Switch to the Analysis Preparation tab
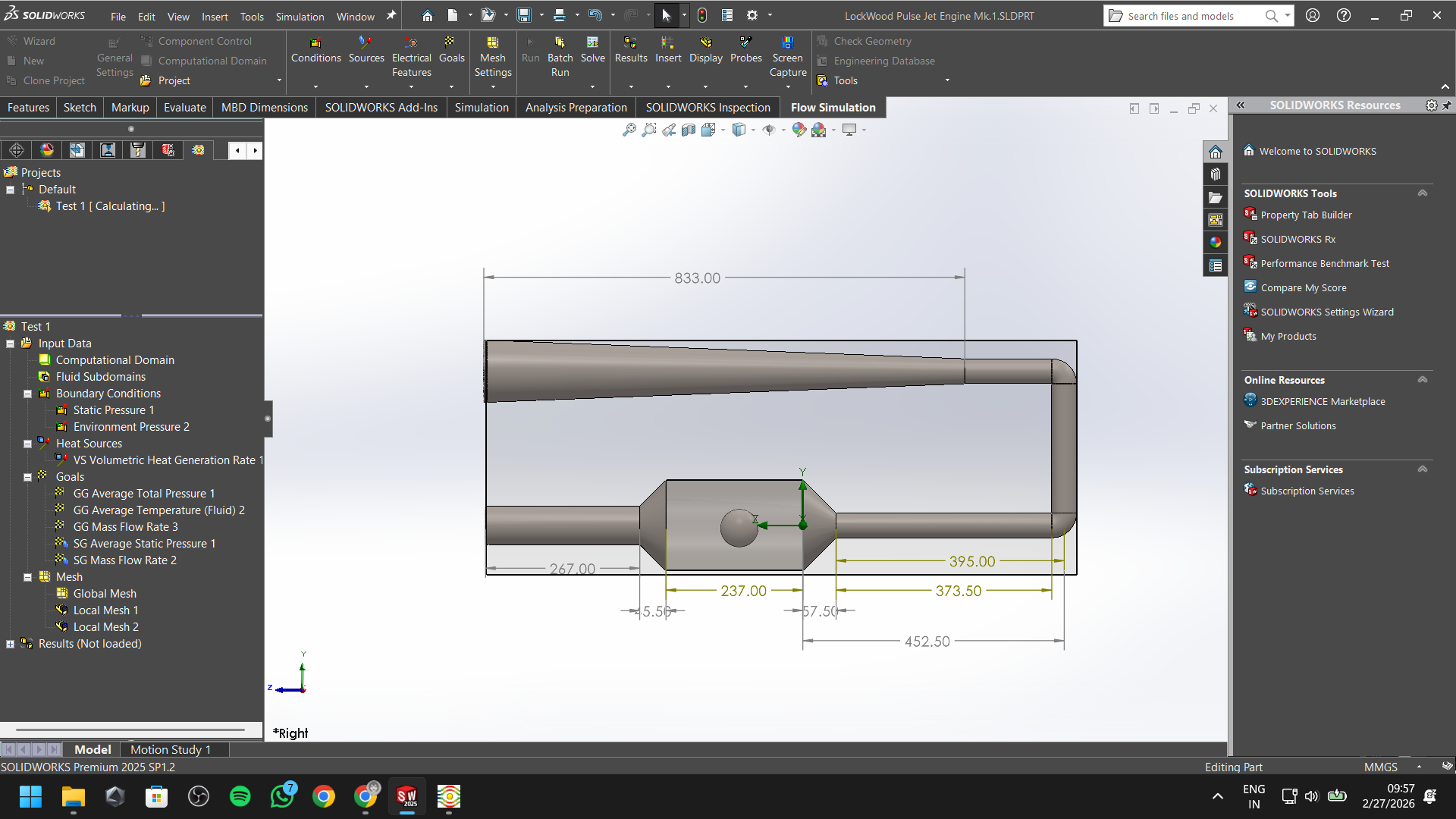 576,108
